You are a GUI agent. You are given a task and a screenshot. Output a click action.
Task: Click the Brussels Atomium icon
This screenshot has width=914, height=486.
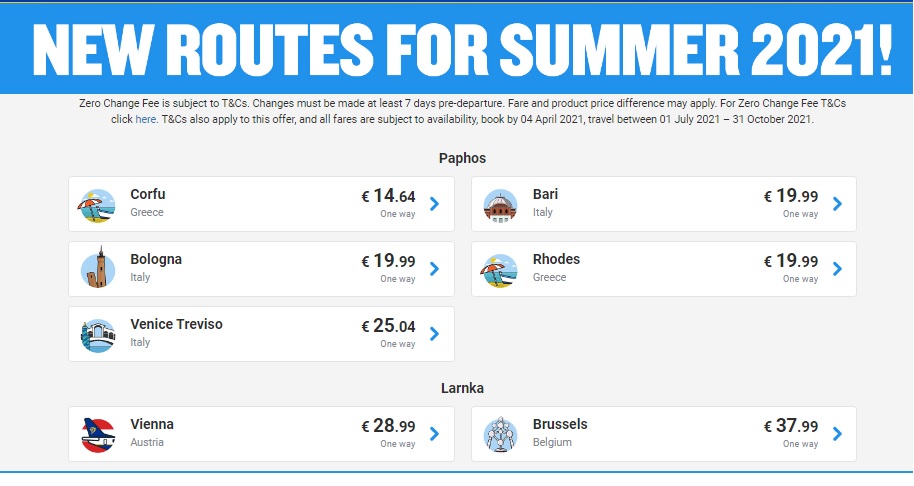pos(500,434)
